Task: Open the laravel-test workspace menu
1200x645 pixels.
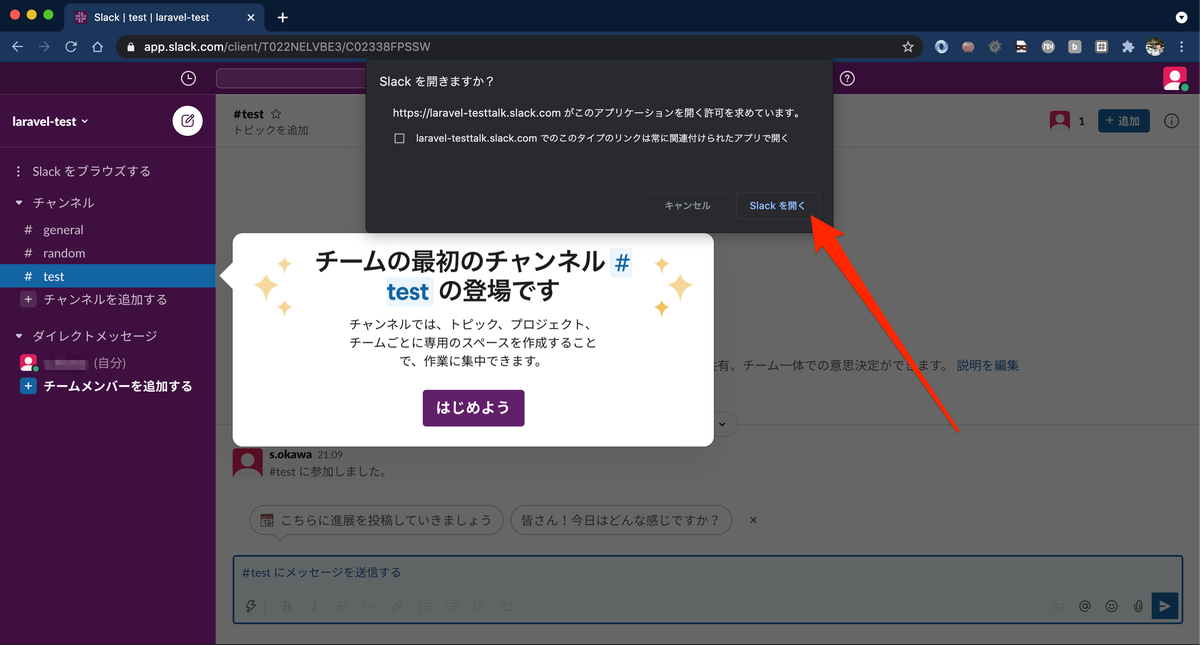Action: (50, 121)
